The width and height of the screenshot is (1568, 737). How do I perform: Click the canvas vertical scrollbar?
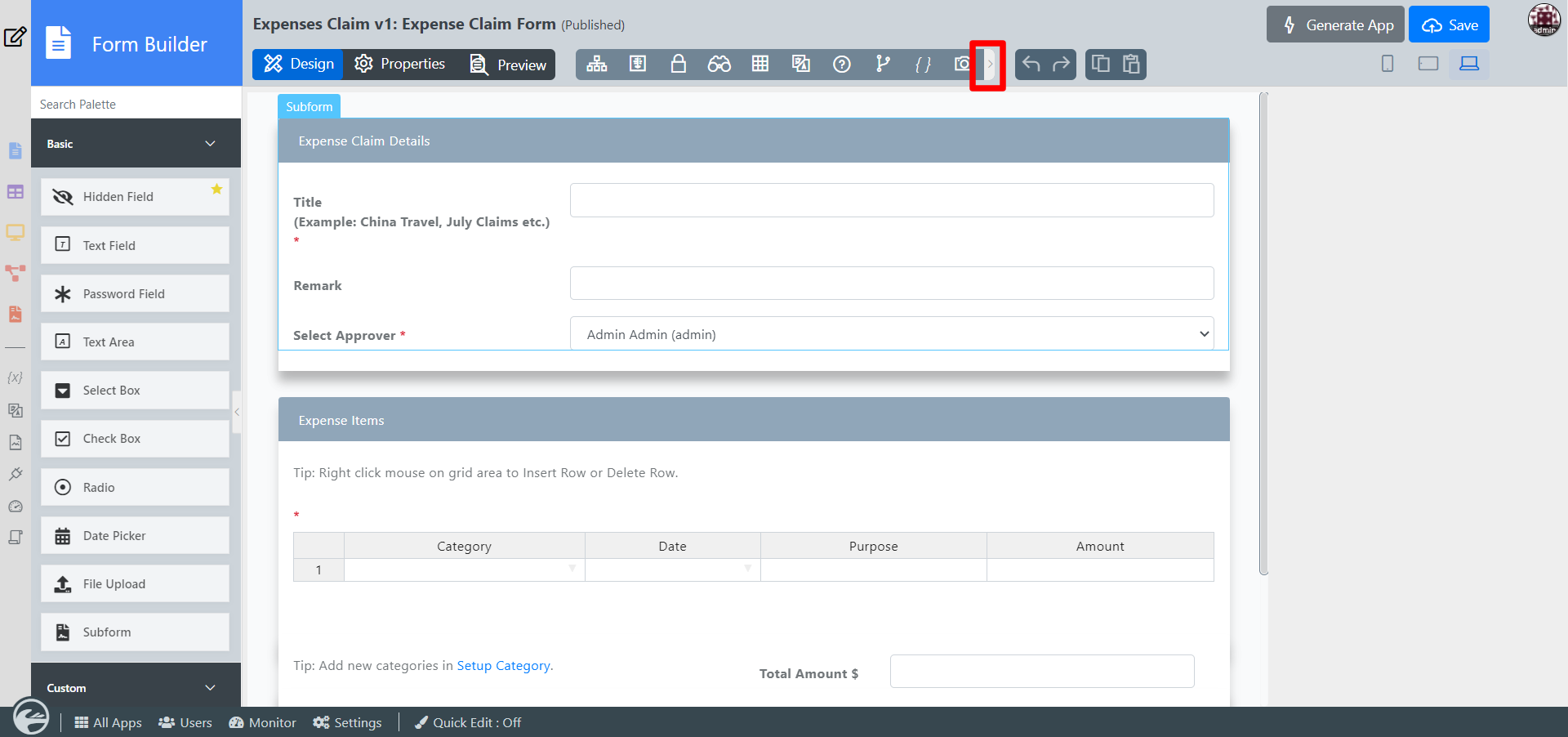click(x=1263, y=333)
